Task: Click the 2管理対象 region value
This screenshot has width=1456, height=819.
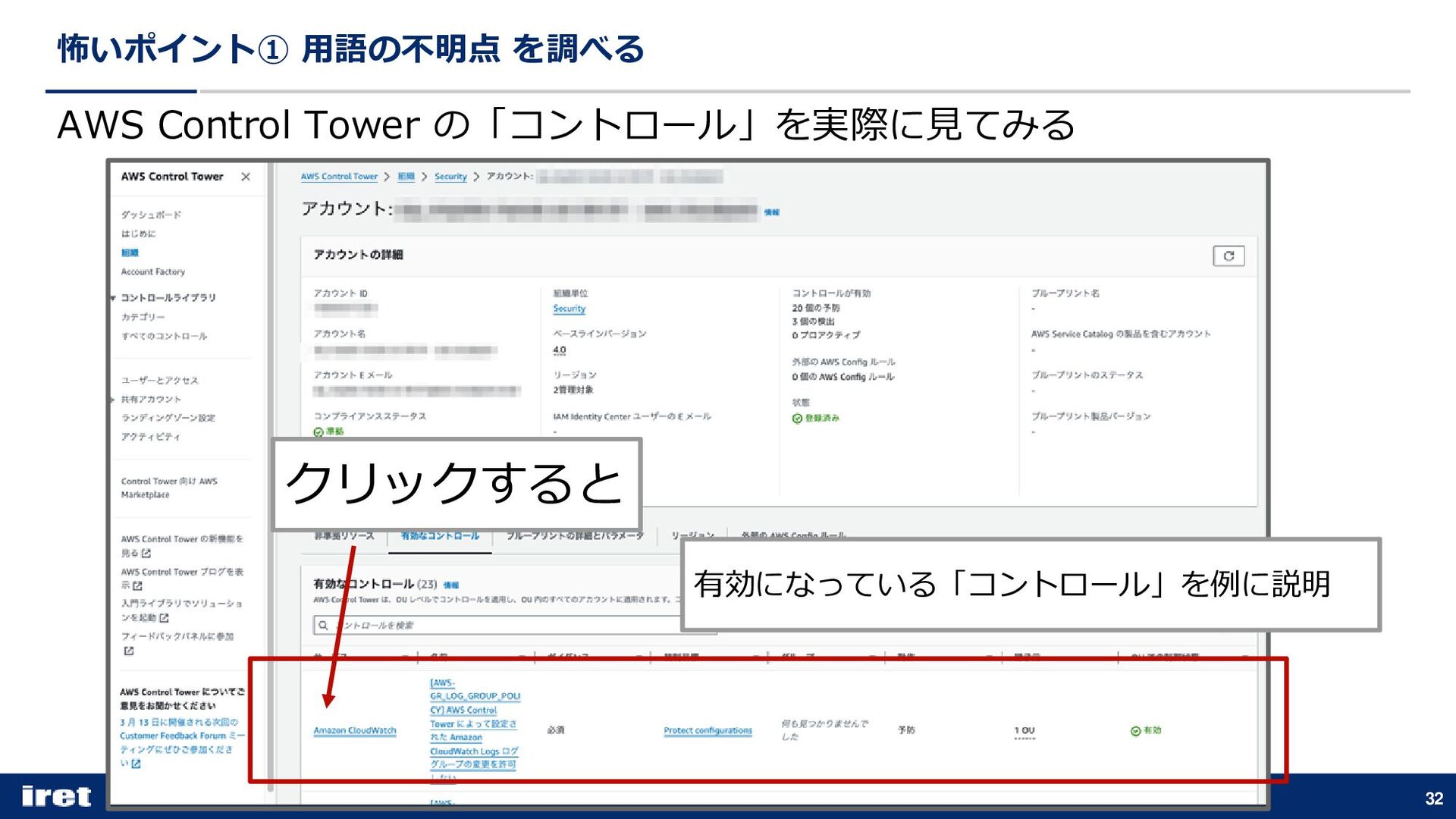Action: point(573,390)
